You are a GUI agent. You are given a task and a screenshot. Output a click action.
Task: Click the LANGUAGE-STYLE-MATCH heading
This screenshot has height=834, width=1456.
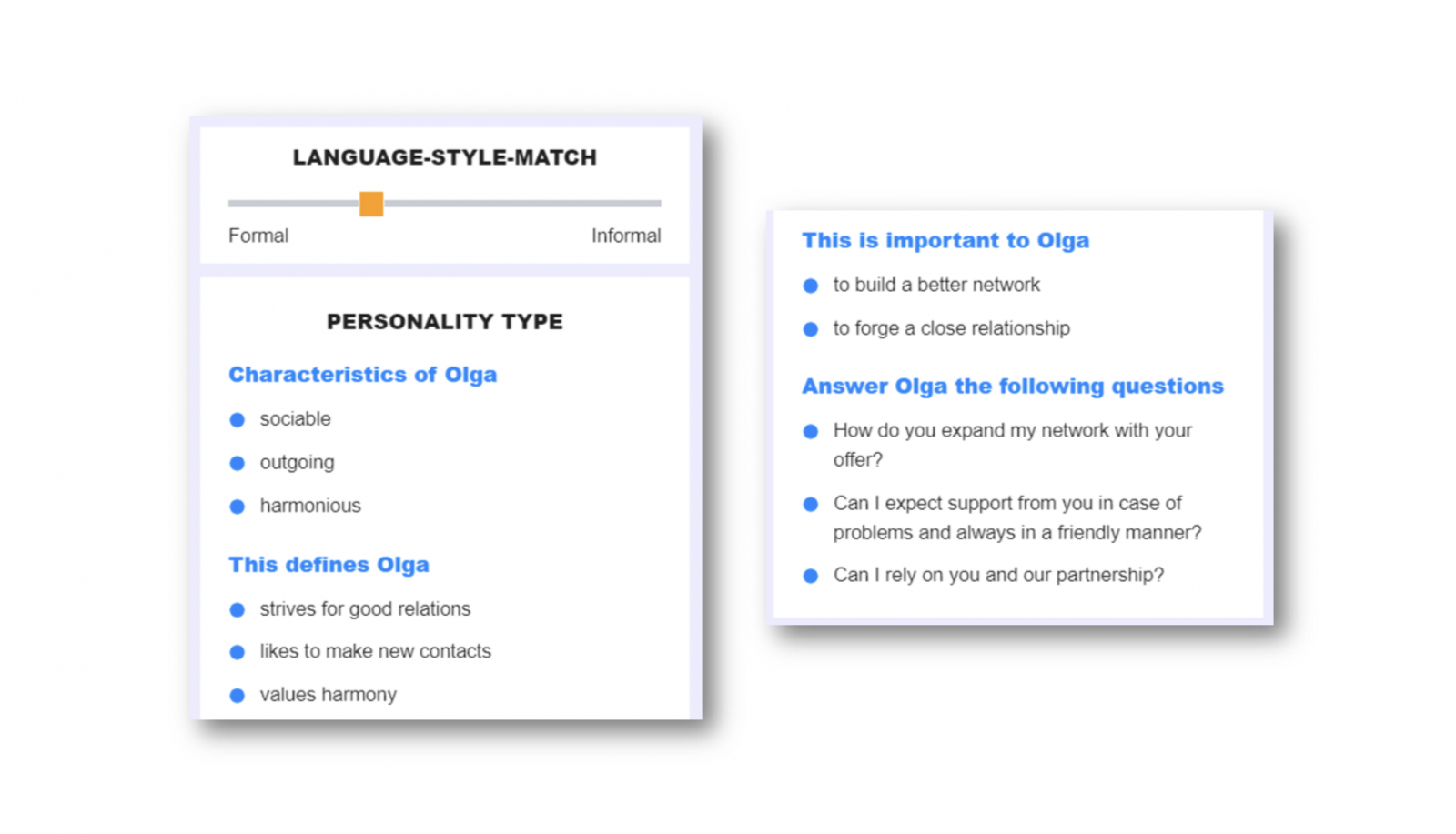(444, 157)
